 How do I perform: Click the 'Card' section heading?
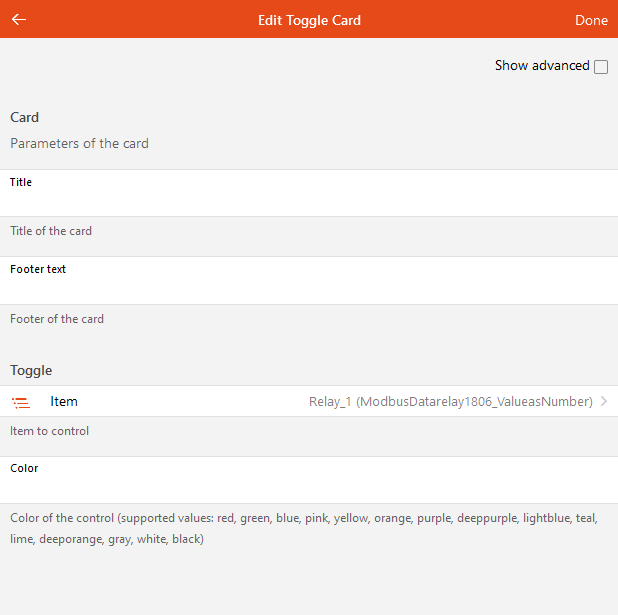25,117
